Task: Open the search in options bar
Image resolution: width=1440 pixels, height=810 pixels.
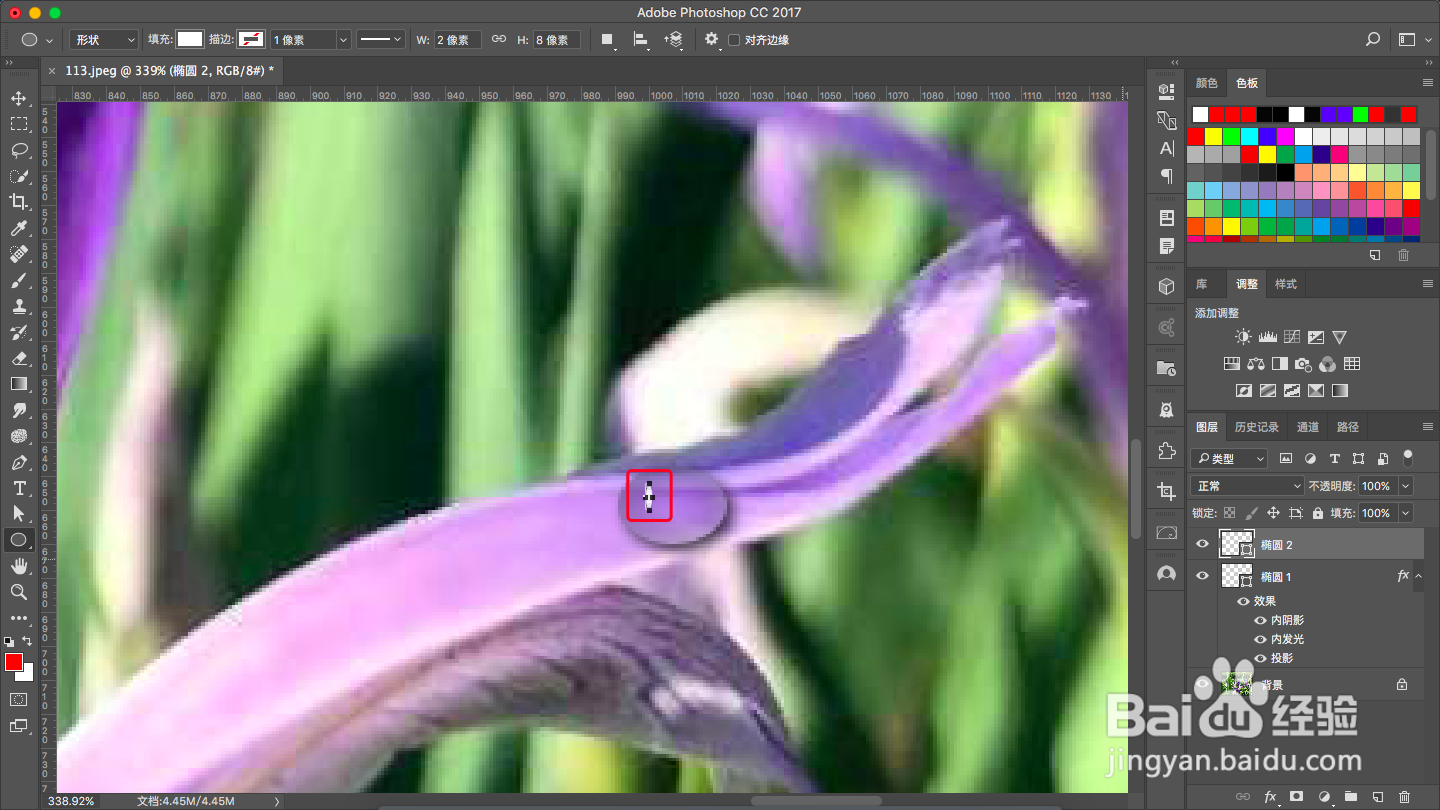Action: coord(1373,40)
